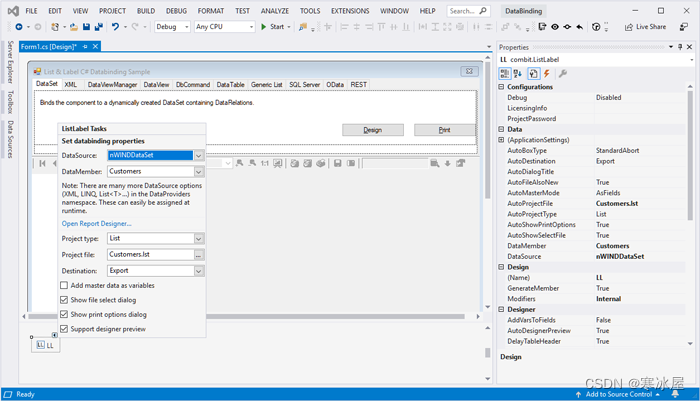Sort properties alphabetically
700x401 pixels.
pyautogui.click(x=518, y=74)
